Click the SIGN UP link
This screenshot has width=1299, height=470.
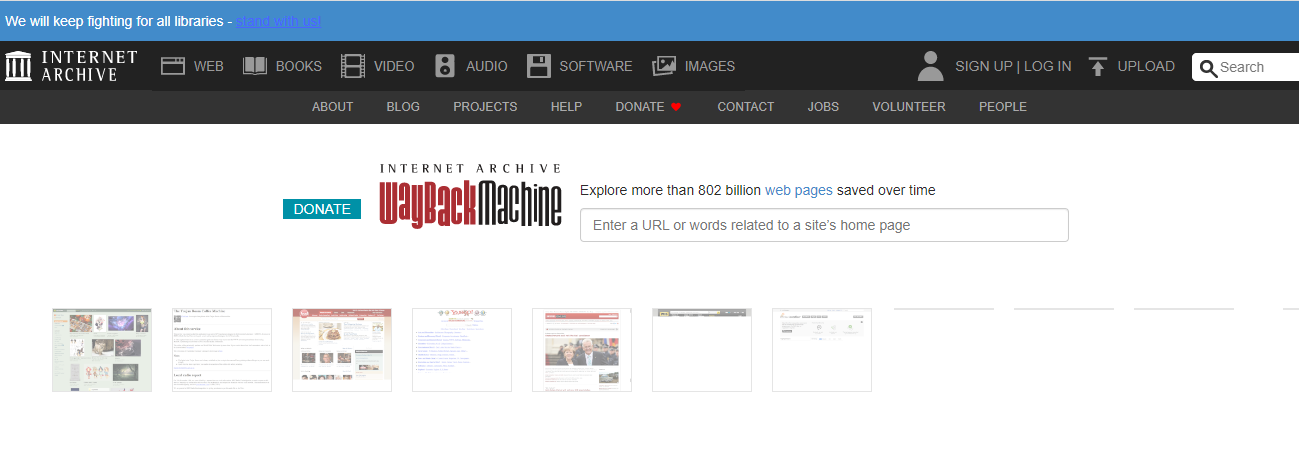click(984, 66)
